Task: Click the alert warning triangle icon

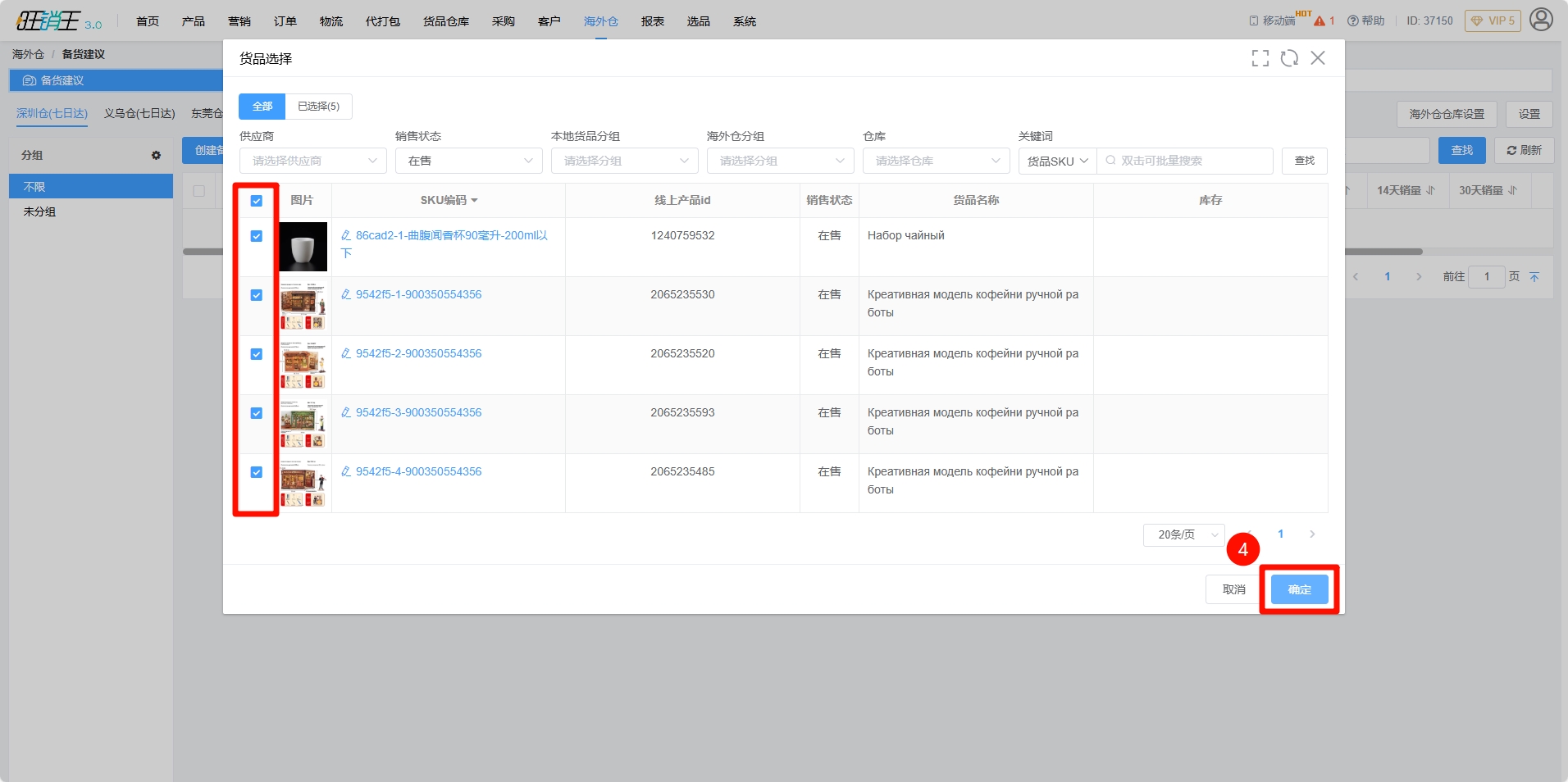Action: [x=1319, y=21]
